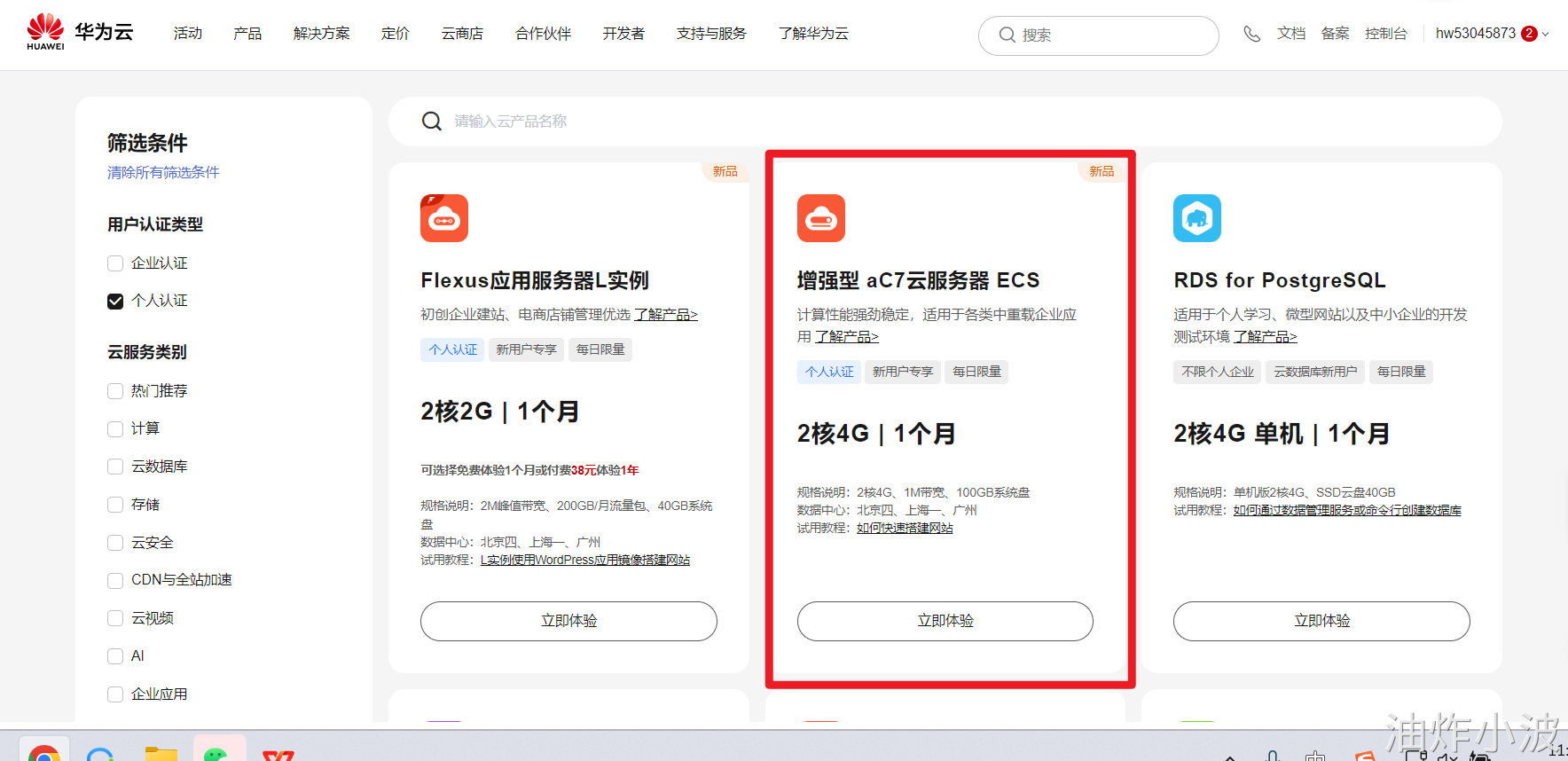The height and width of the screenshot is (761, 1568).
Task: Click the 2核2G | 1个月 spec text
Action: point(500,412)
